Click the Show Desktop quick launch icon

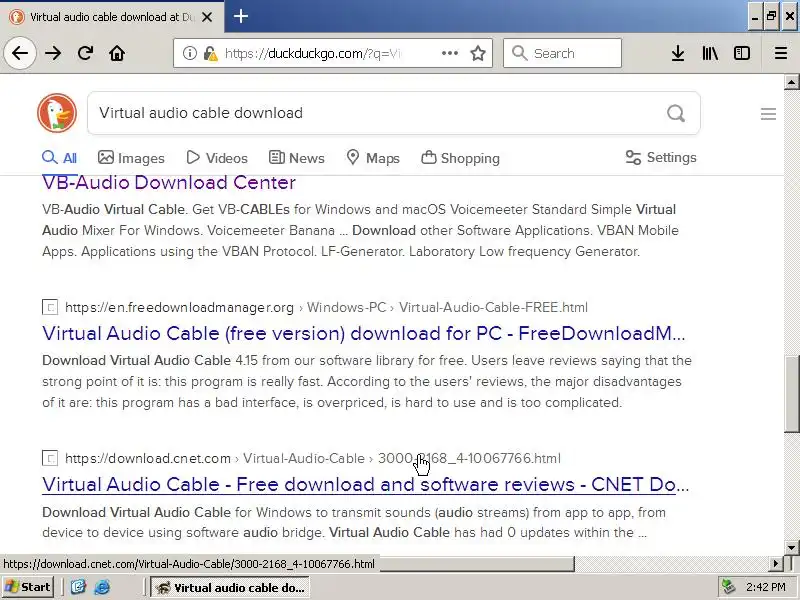(78, 587)
